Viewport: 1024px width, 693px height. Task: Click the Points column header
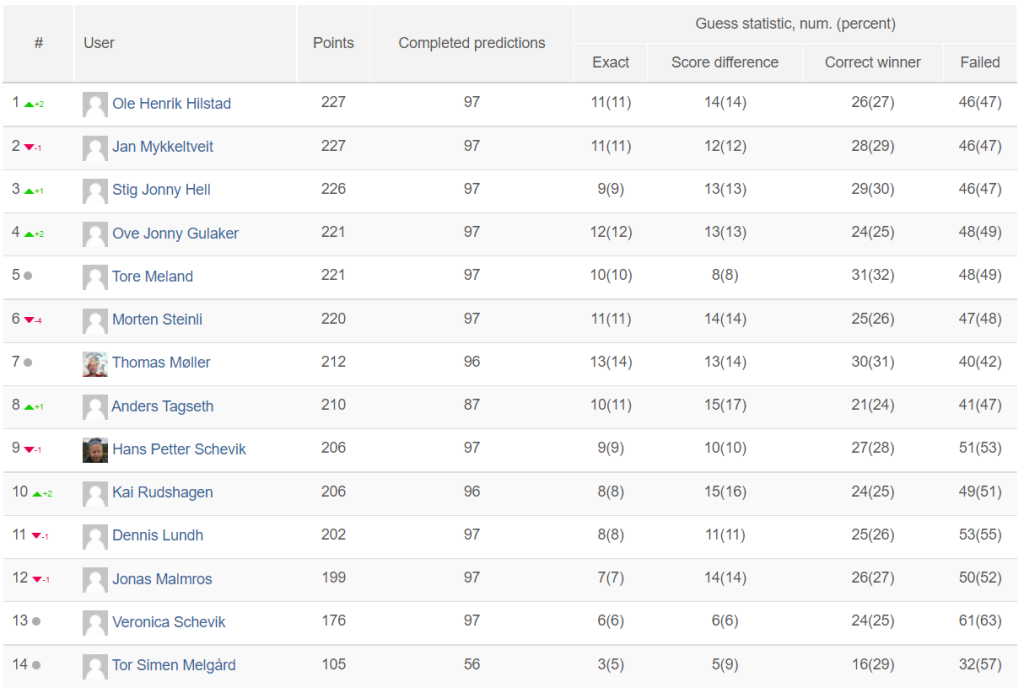click(x=333, y=43)
